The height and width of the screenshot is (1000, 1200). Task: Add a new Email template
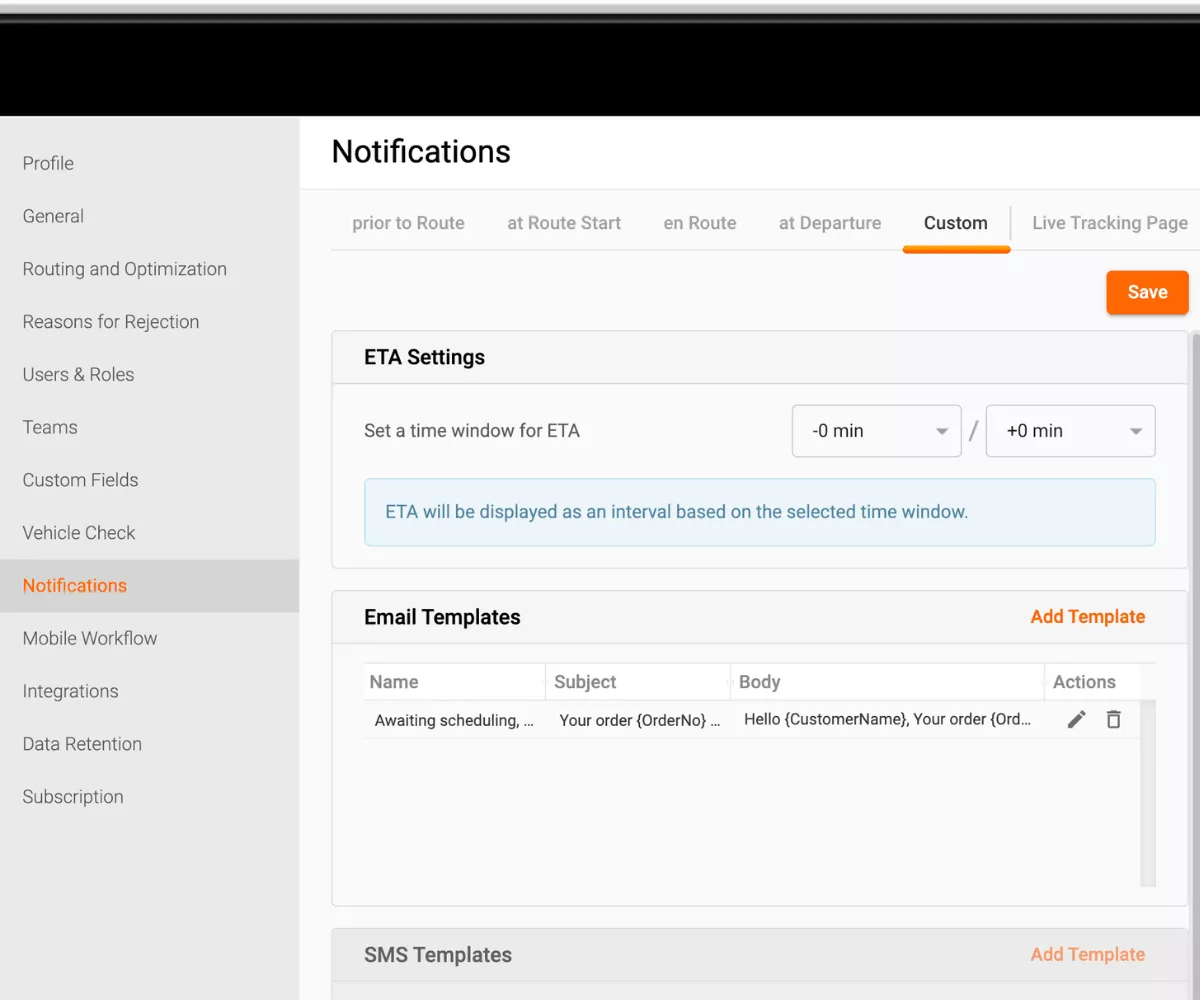(x=1088, y=617)
